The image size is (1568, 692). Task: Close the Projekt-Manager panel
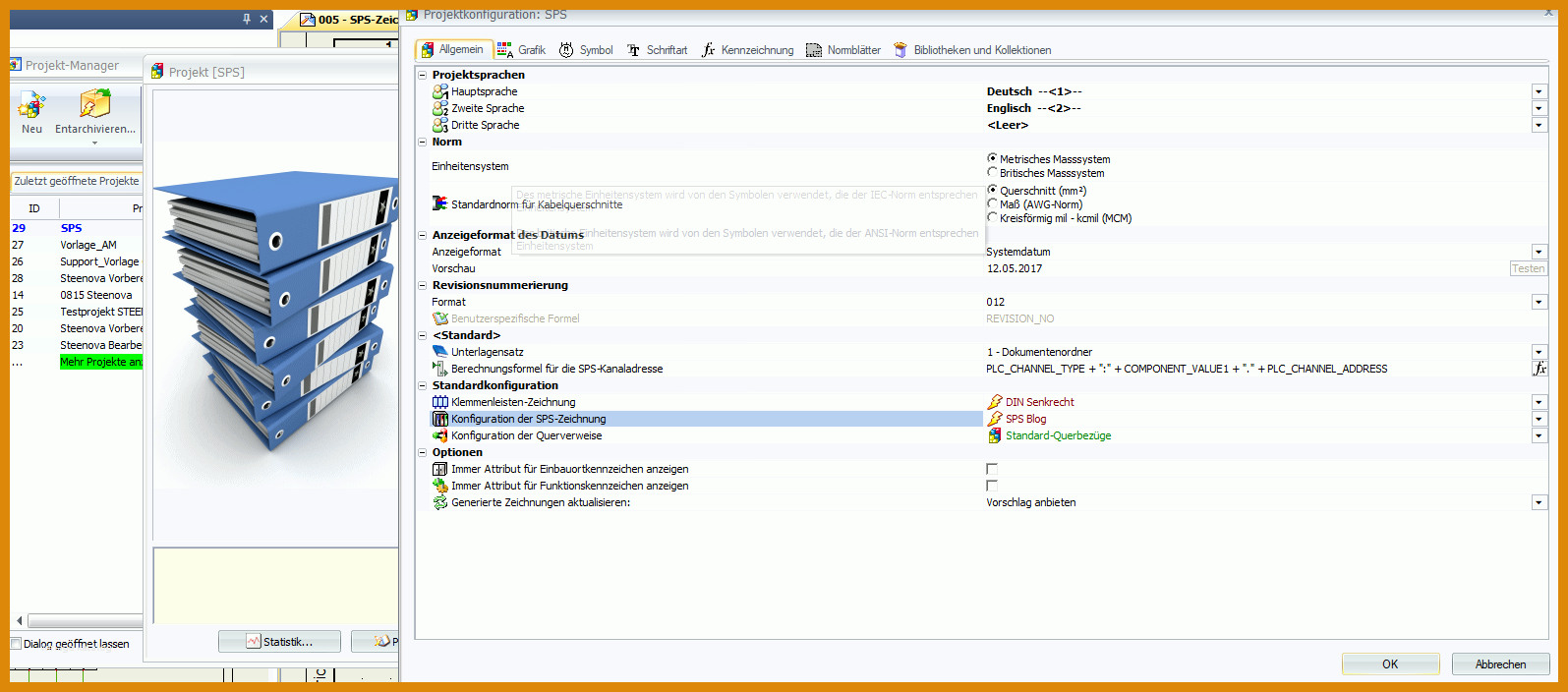coord(263,19)
